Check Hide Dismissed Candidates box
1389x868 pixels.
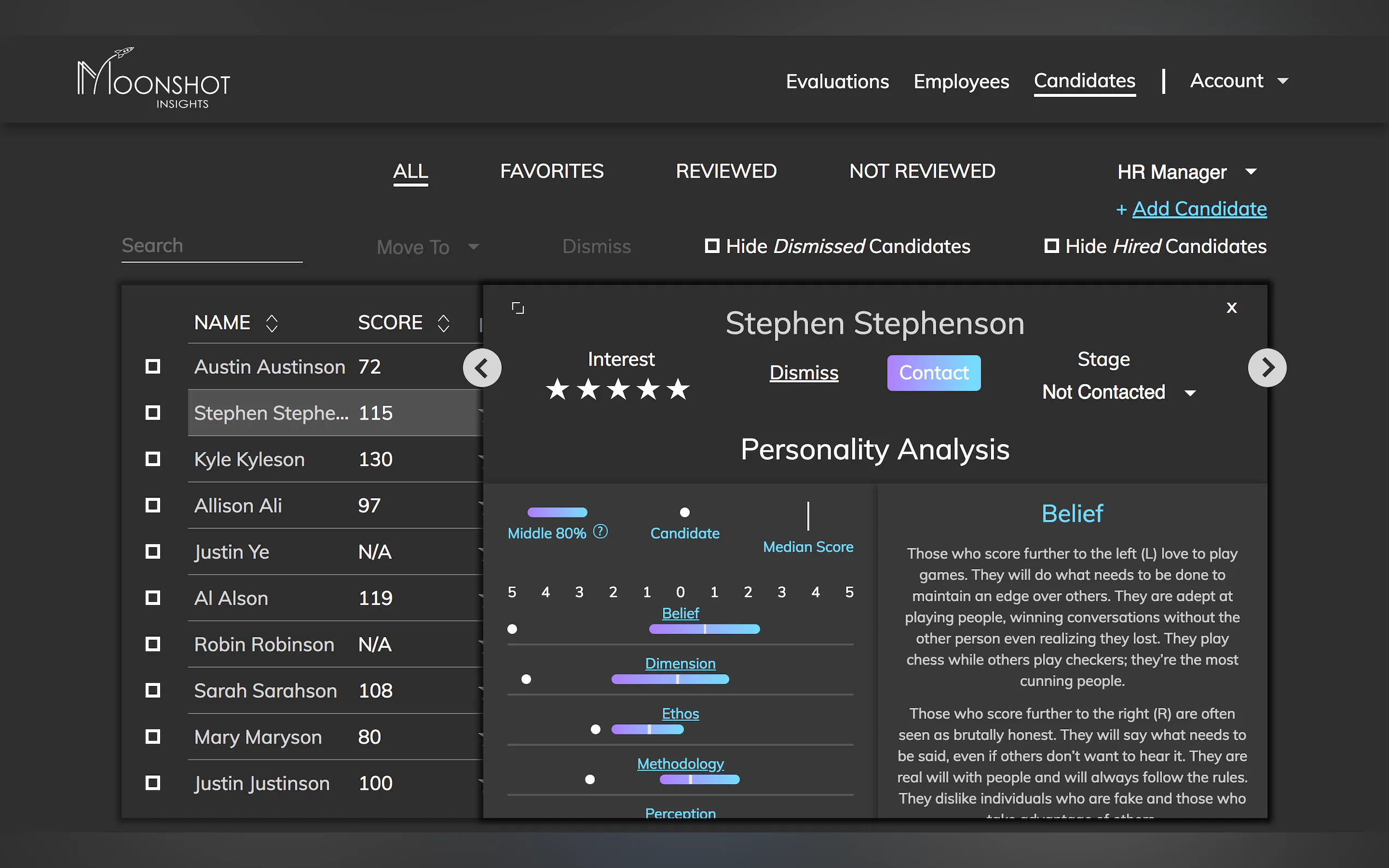coord(712,247)
